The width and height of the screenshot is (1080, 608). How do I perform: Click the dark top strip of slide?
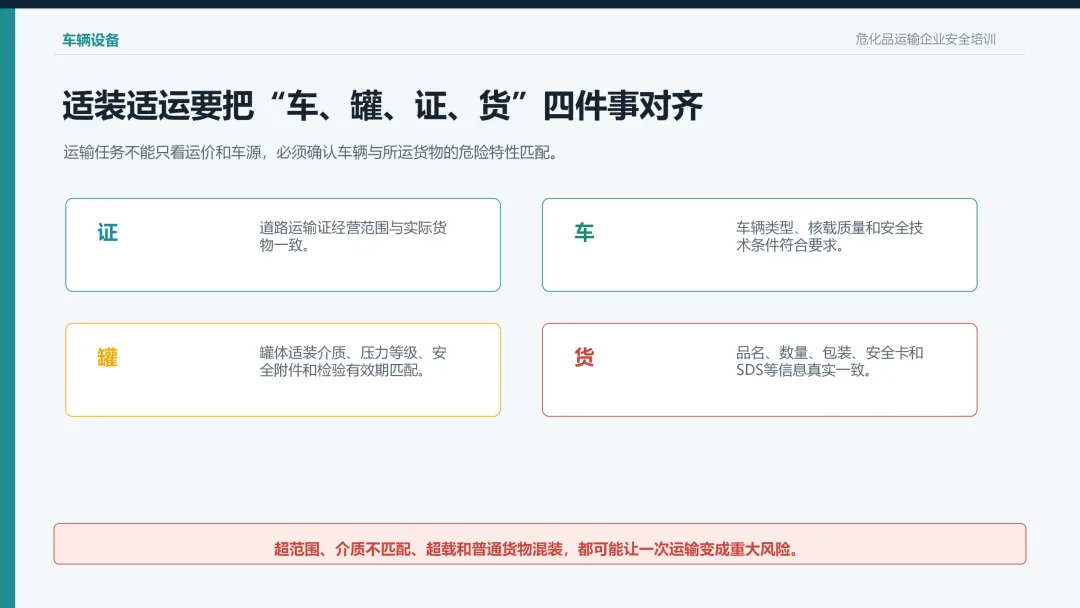(x=540, y=4)
